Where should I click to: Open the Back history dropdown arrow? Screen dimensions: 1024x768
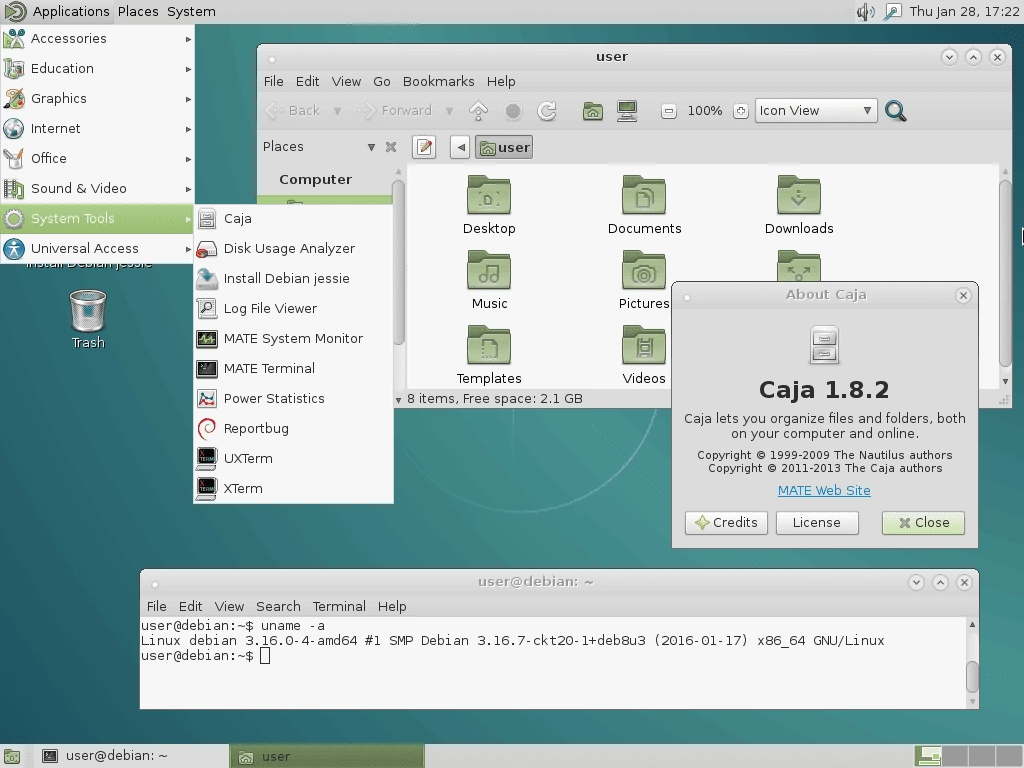click(x=337, y=111)
